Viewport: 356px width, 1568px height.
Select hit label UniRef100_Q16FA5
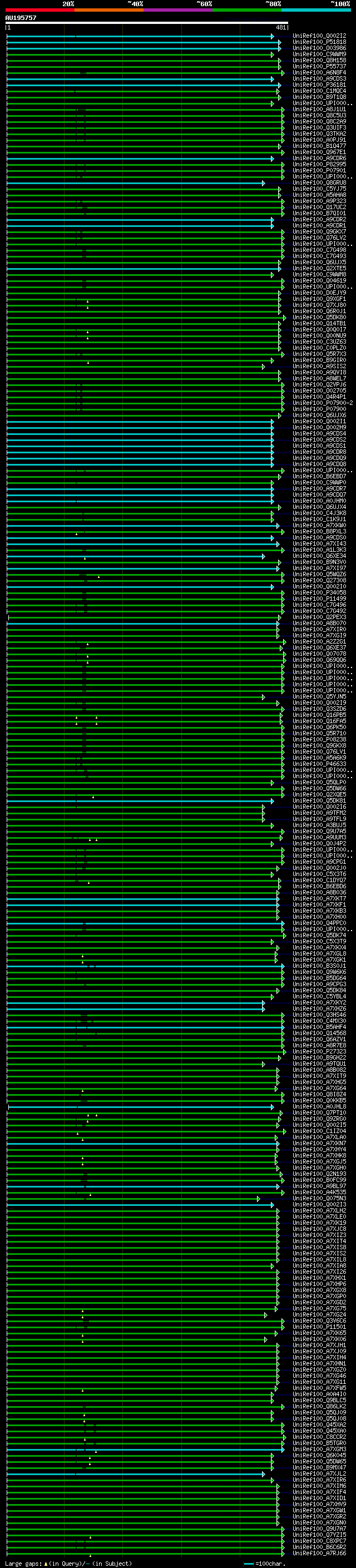pos(319,721)
